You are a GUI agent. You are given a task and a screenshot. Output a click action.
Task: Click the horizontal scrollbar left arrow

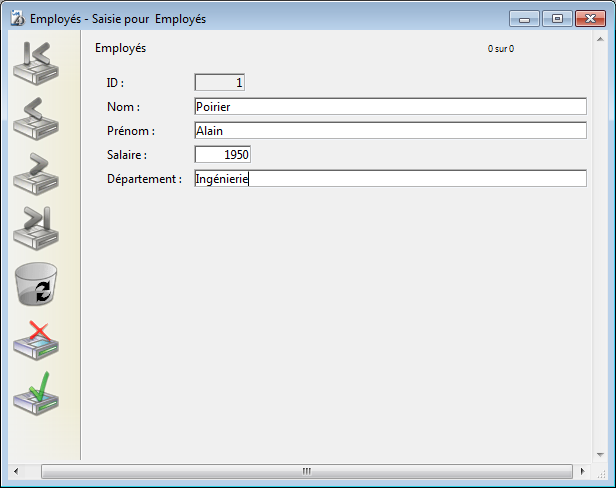[x=15, y=470]
